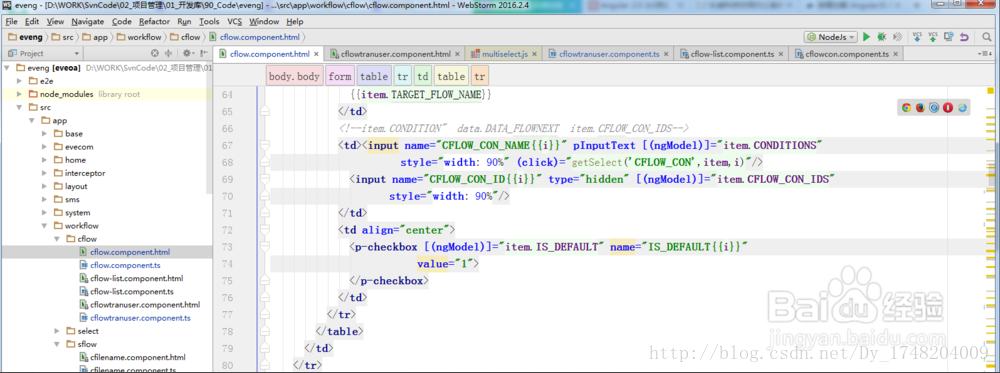The width and height of the screenshot is (1000, 373).
Task: Expand the base folder
Action: [45, 134]
